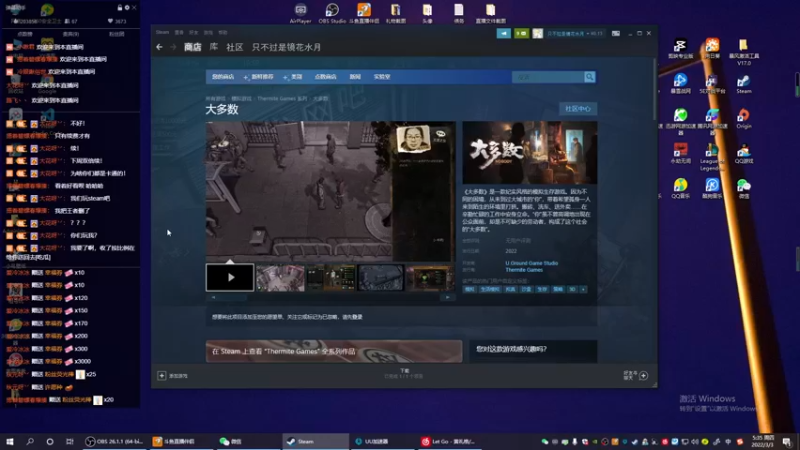Click the plus button after game tags

[583, 289]
